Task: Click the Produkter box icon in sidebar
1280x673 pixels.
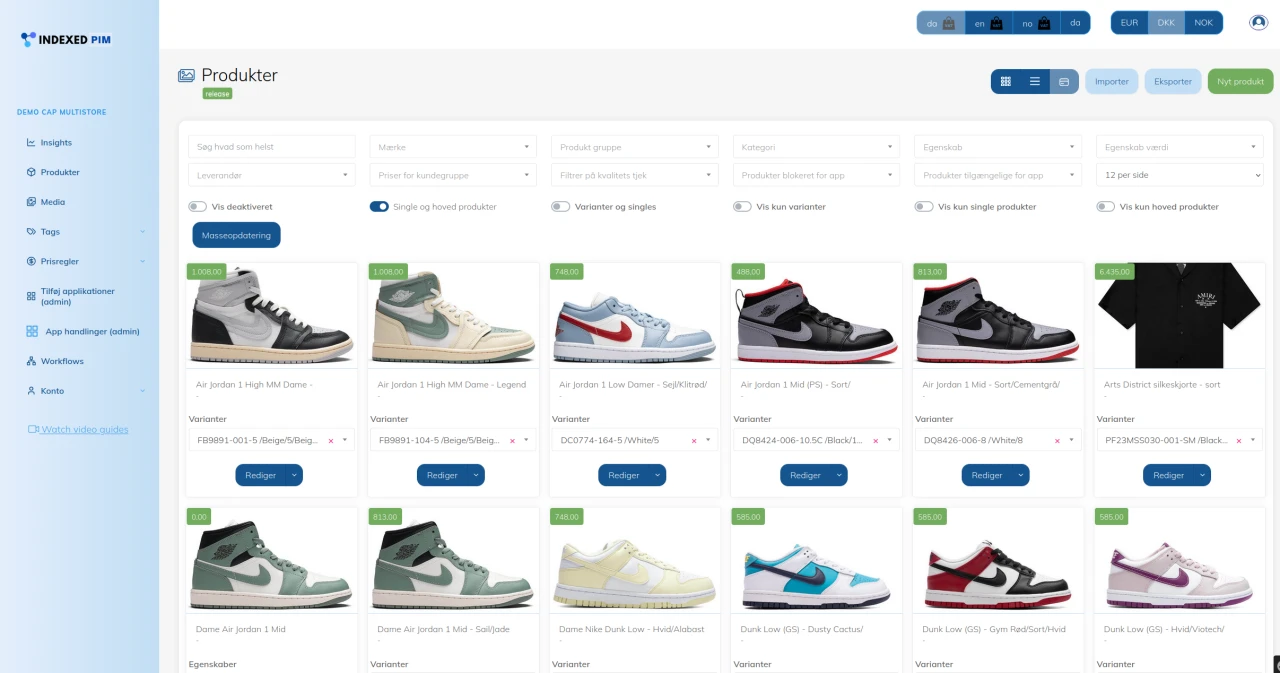Action: click(31, 172)
